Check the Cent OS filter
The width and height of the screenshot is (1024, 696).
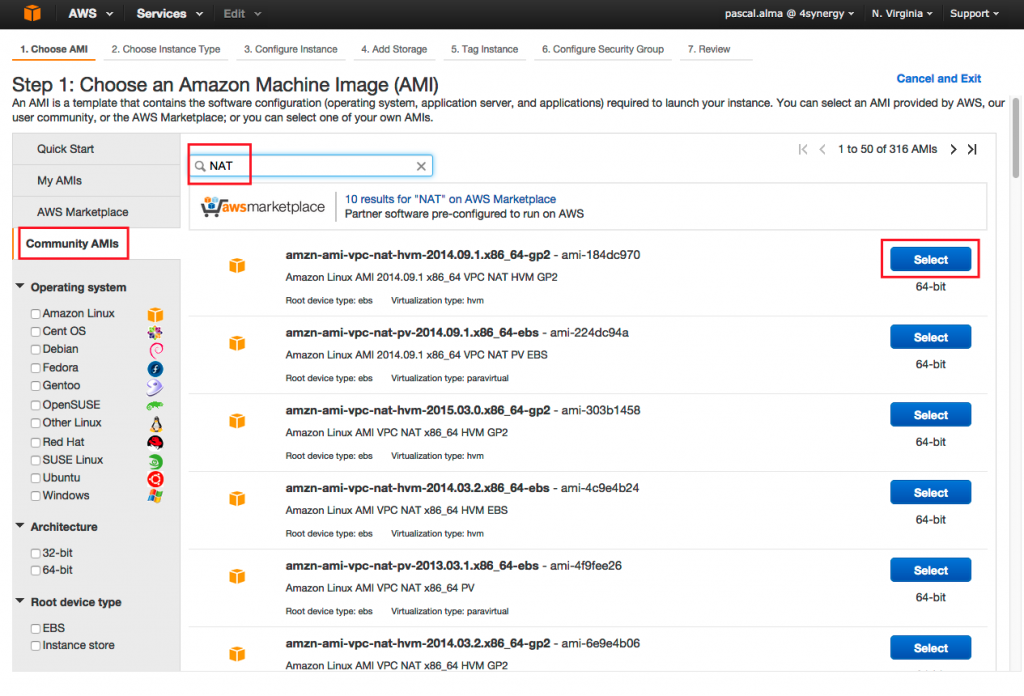click(x=36, y=332)
